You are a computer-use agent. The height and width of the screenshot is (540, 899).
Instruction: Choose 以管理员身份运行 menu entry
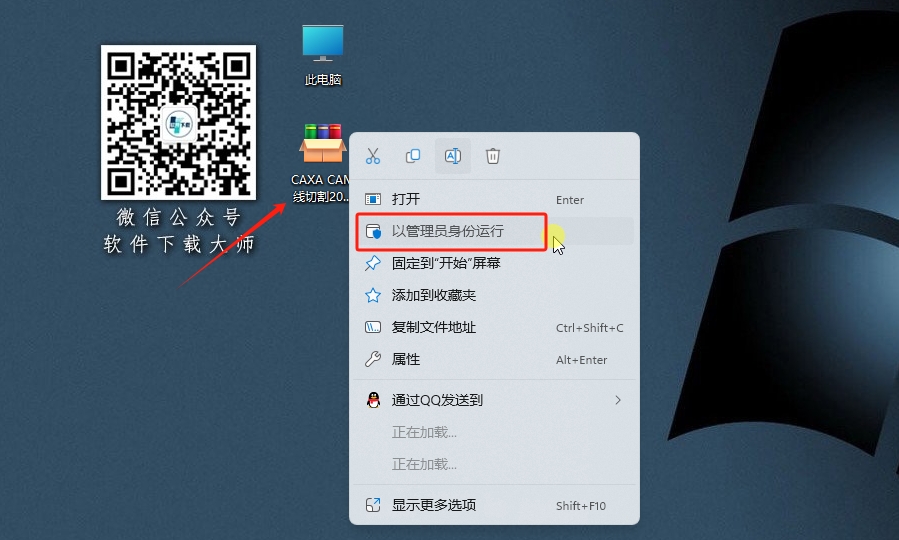pyautogui.click(x=494, y=231)
